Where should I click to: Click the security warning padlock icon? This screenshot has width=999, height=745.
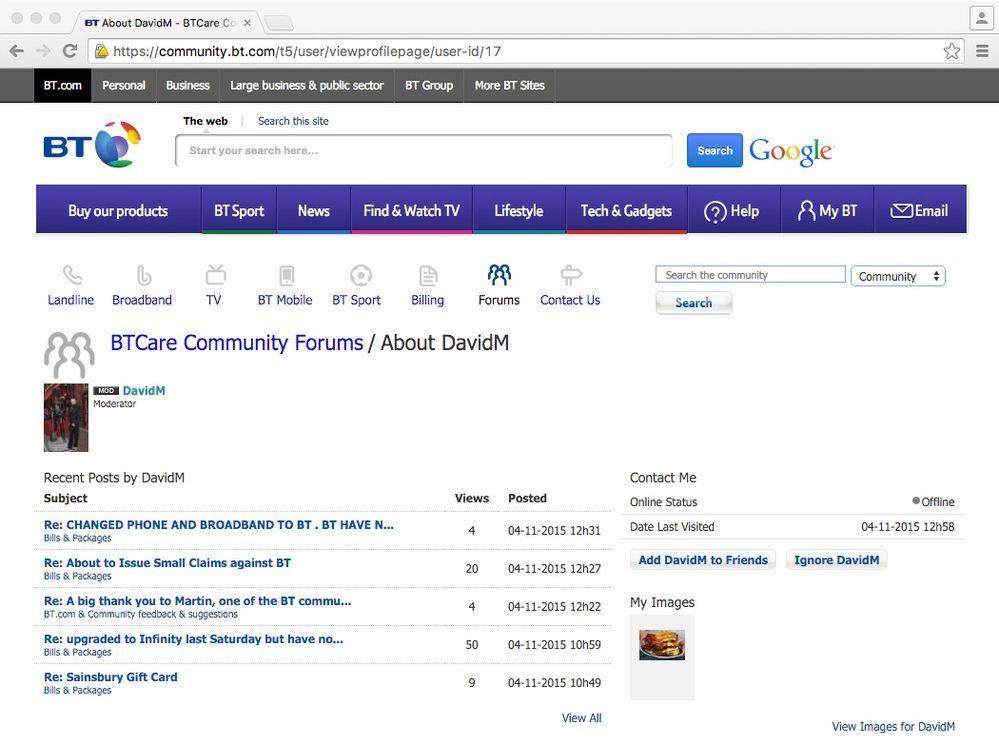(x=101, y=51)
